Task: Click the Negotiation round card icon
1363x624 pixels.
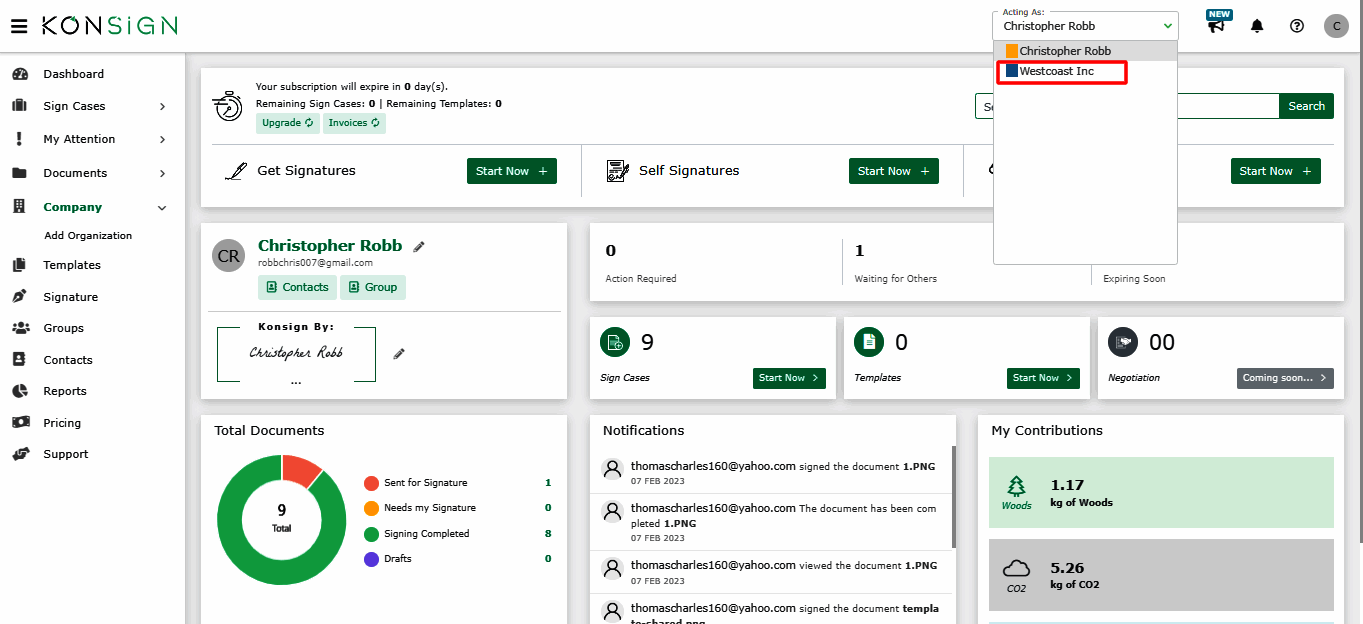Action: point(1123,342)
